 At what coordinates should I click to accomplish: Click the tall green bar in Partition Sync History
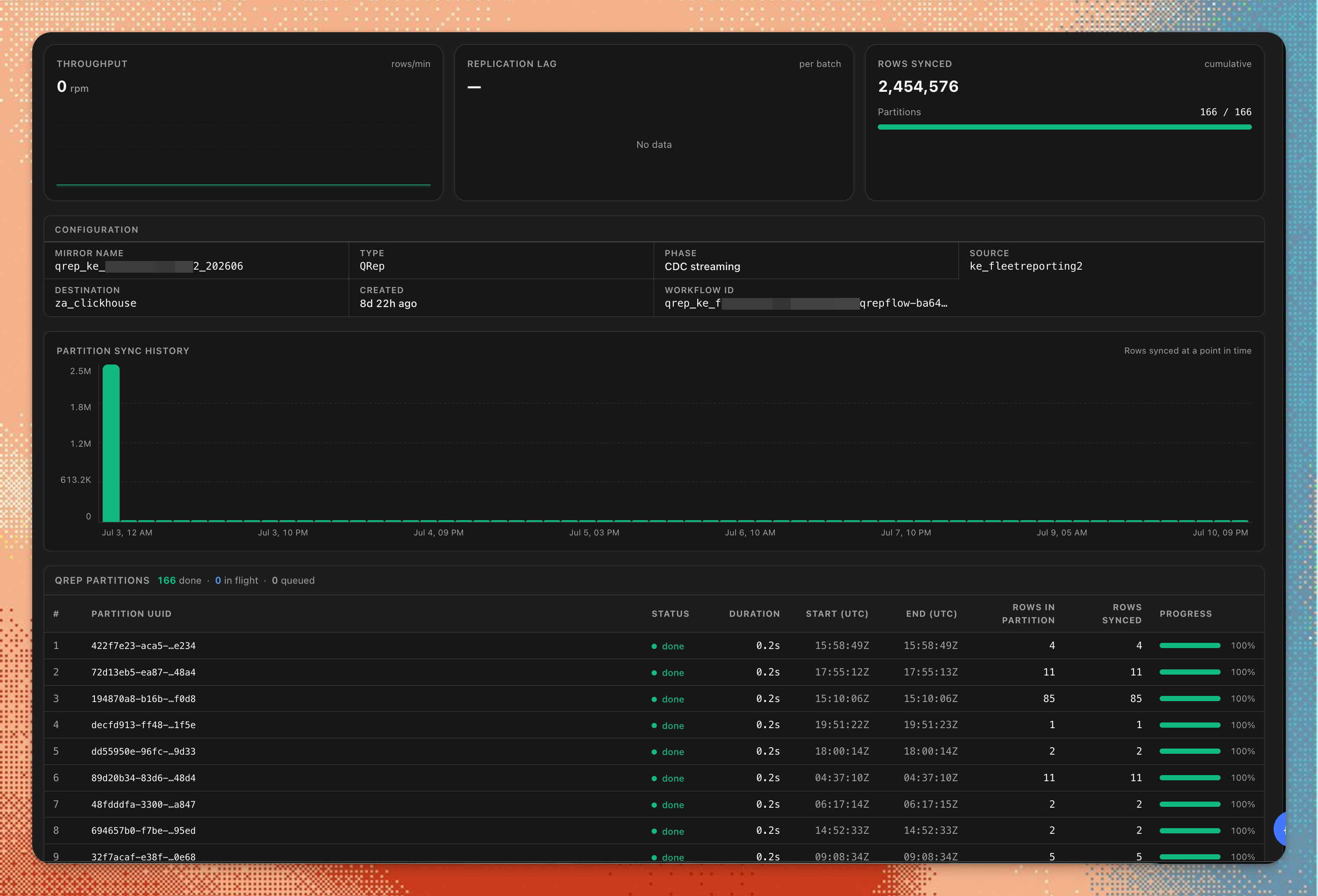click(x=111, y=443)
